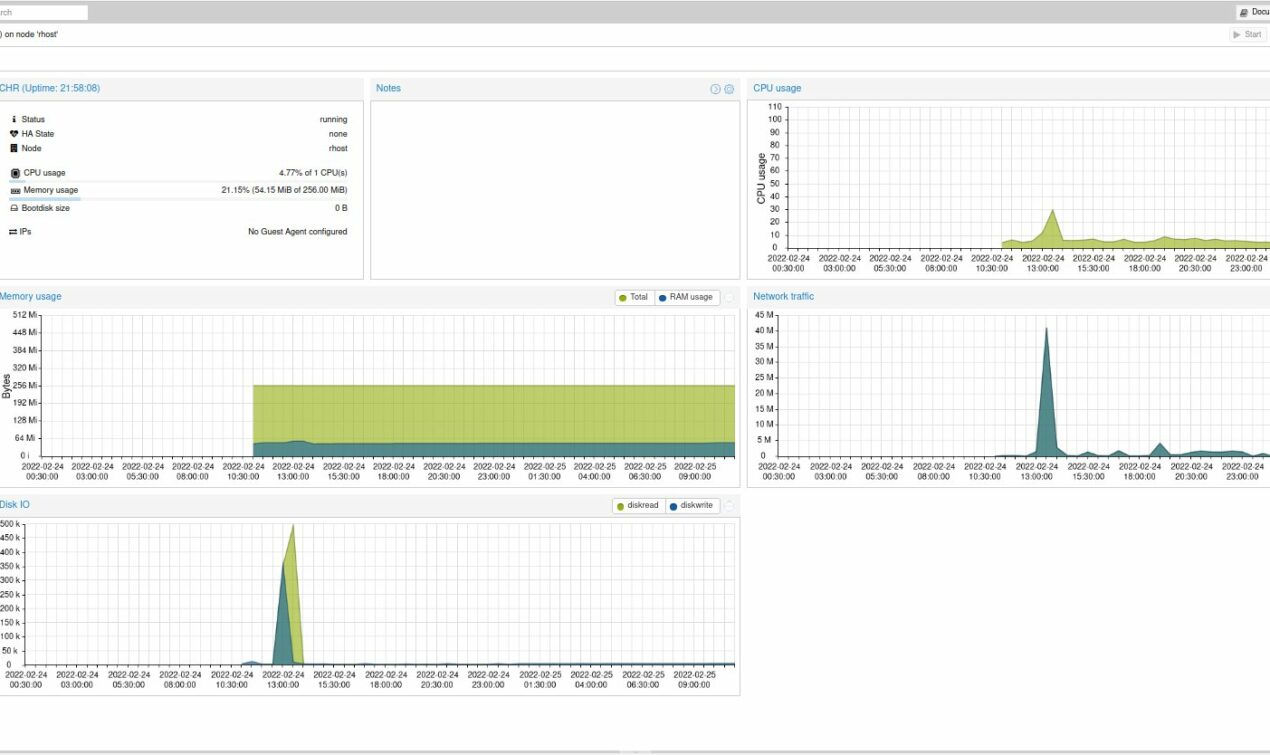Toggle the RAM usage series in legend
The image size is (1270, 755).
click(686, 297)
